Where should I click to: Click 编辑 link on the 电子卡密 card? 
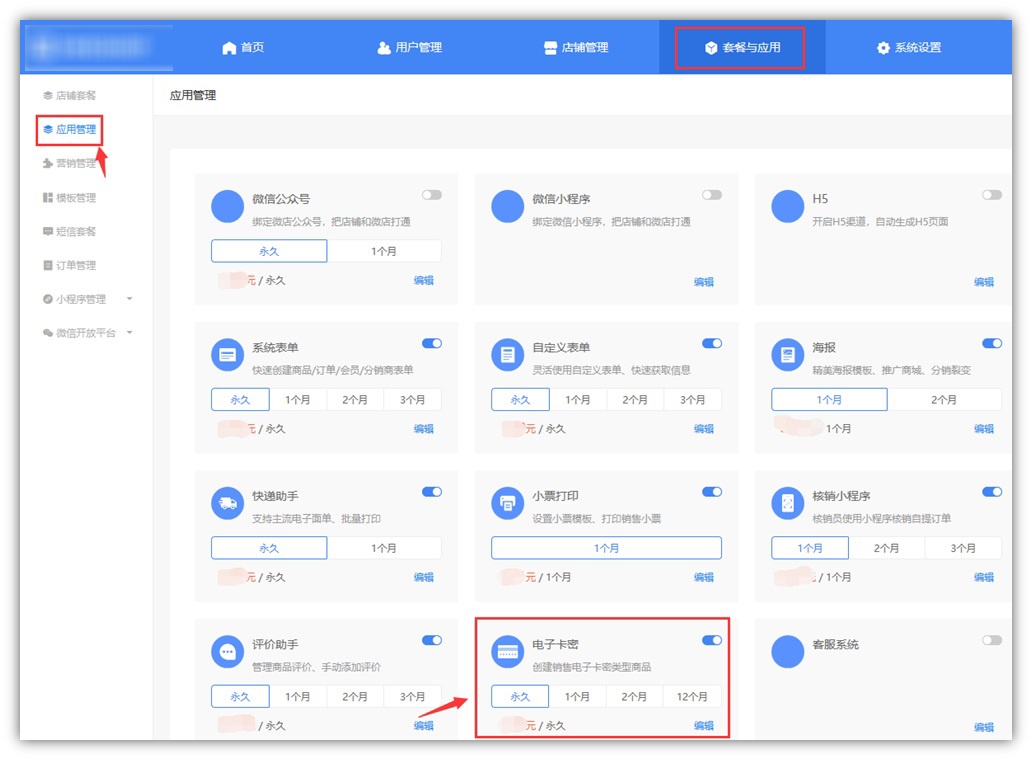pyautogui.click(x=704, y=726)
